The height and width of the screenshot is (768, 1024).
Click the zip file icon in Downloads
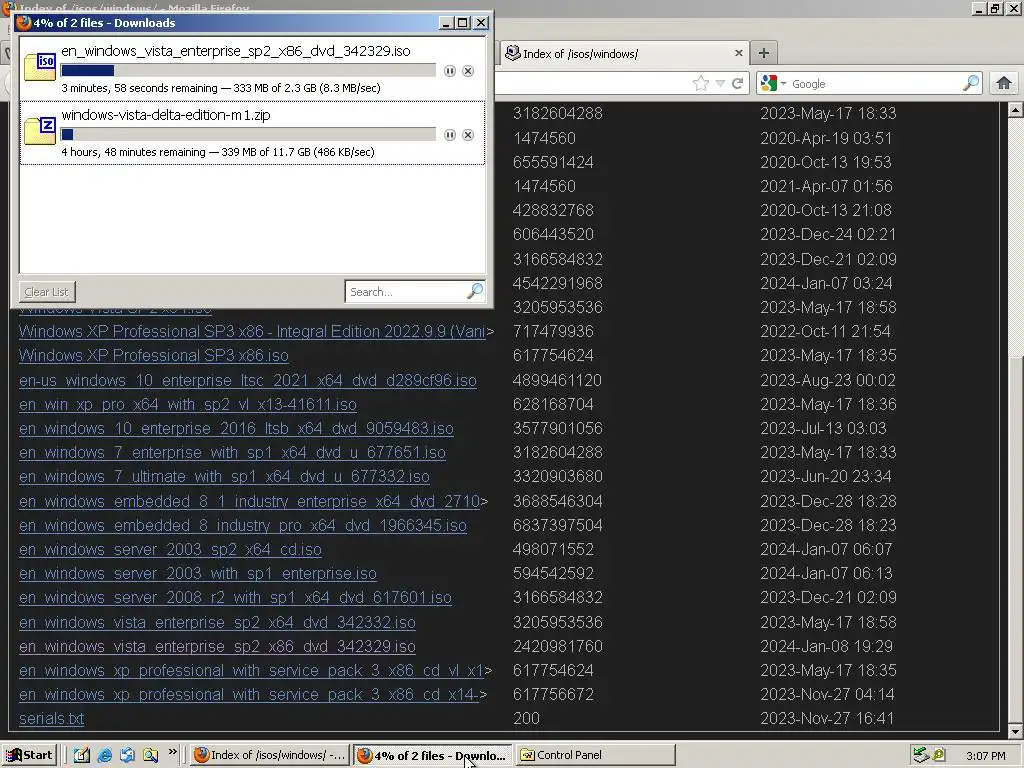click(x=40, y=131)
